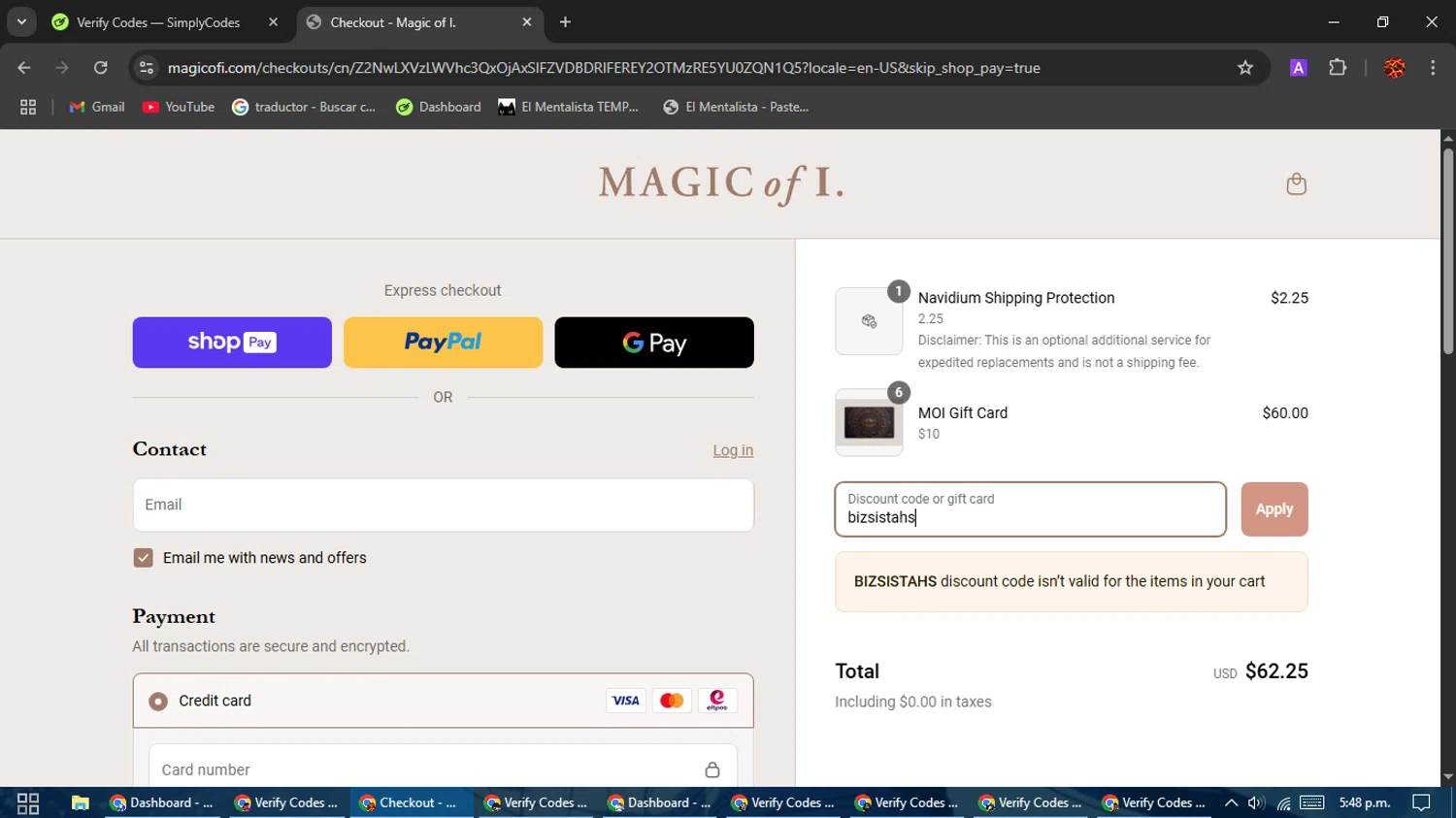
Task: Show hidden system tray icons
Action: [1231, 802]
